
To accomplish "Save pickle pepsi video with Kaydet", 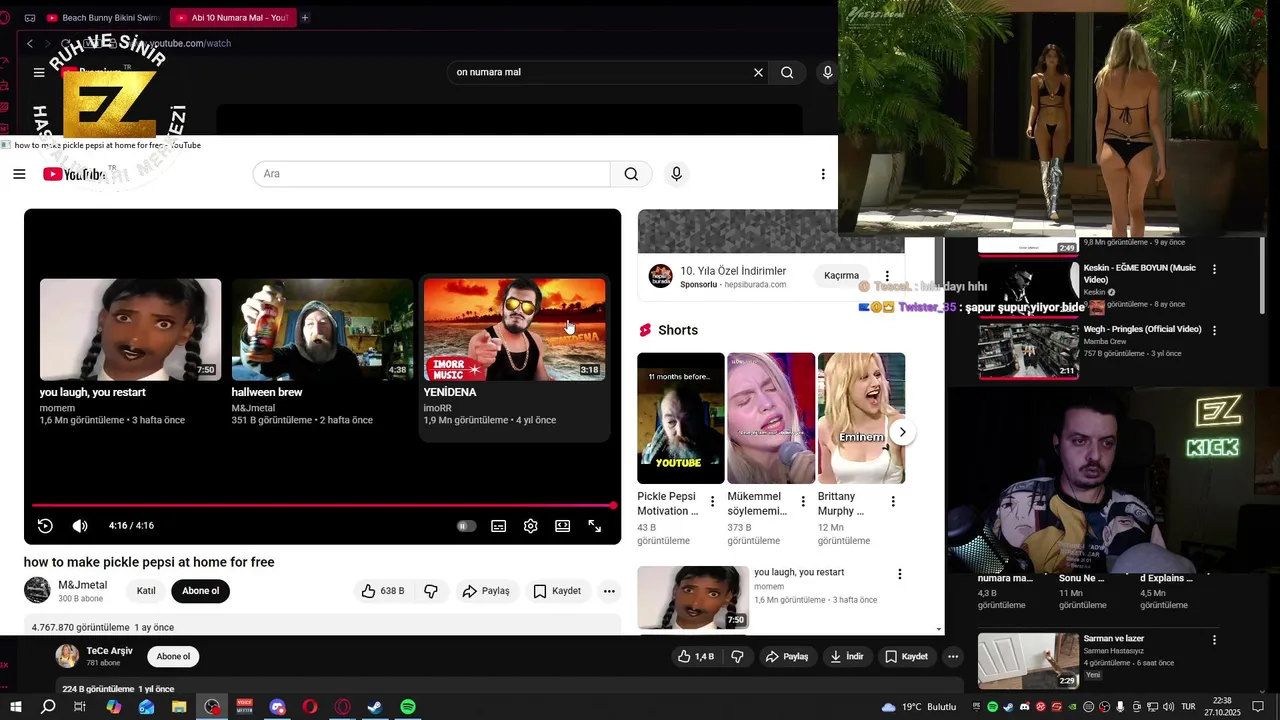I will (x=557, y=591).
